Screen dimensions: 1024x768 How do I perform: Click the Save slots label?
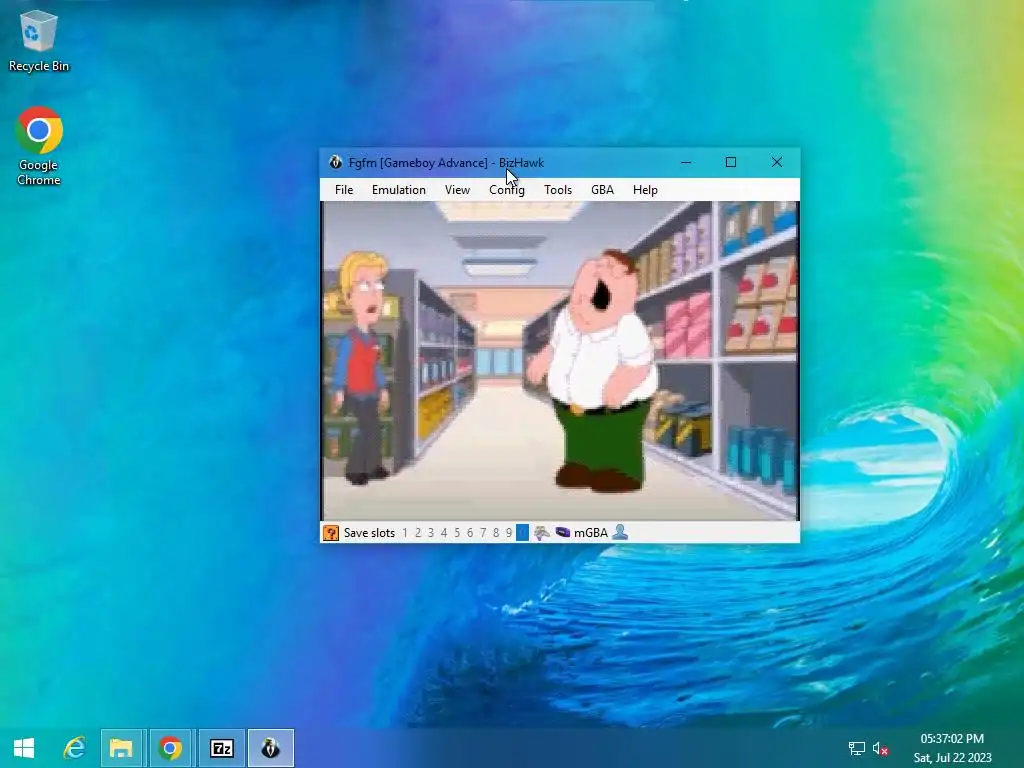coord(369,533)
